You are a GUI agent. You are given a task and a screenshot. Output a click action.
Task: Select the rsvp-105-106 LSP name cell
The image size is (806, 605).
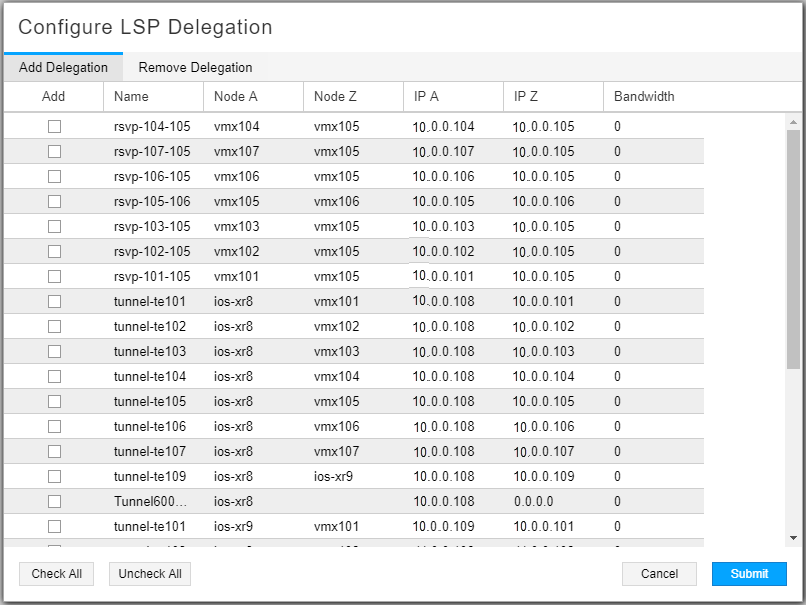[152, 202]
